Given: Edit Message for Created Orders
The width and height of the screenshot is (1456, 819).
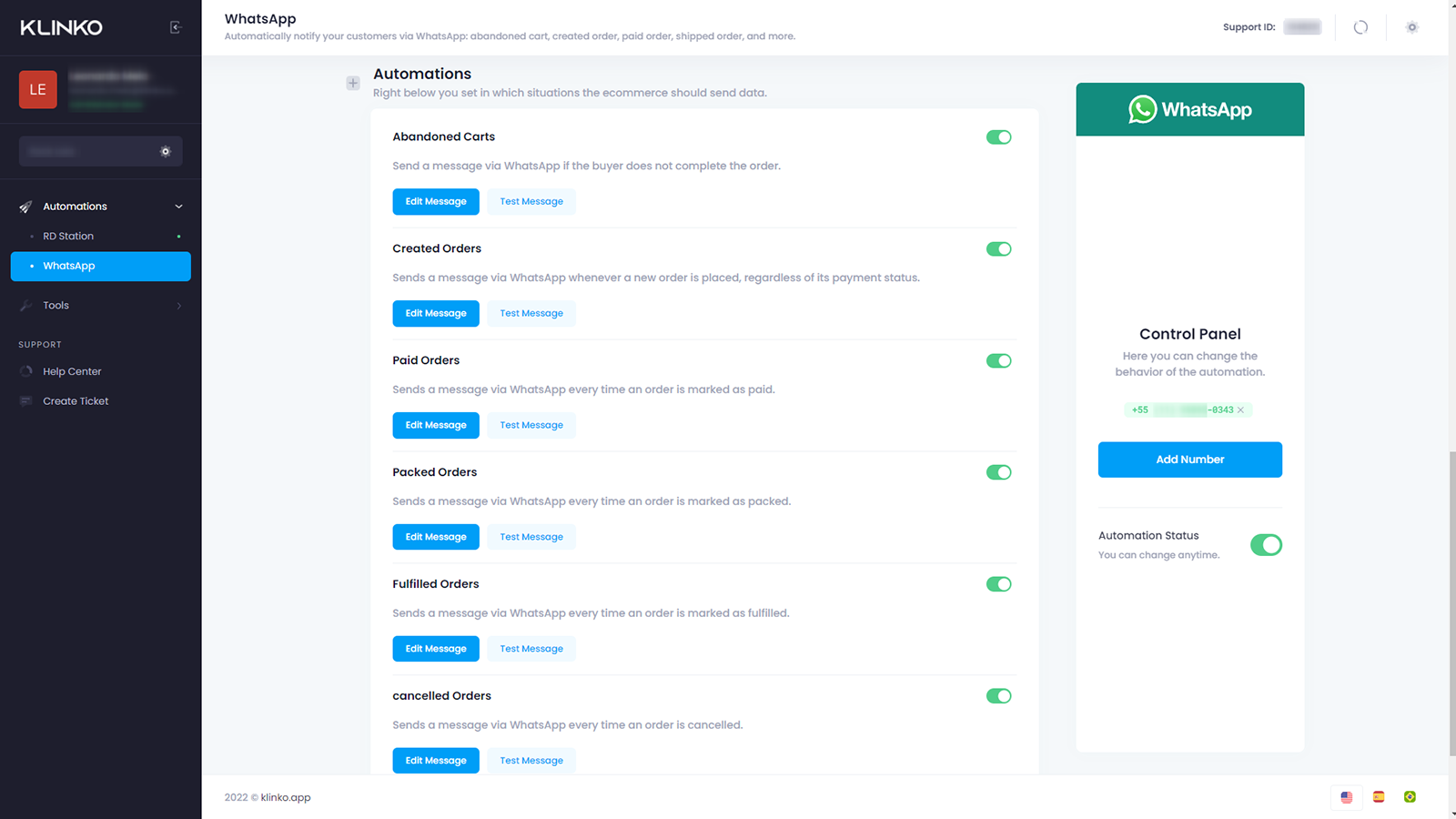Looking at the screenshot, I should pos(435,313).
